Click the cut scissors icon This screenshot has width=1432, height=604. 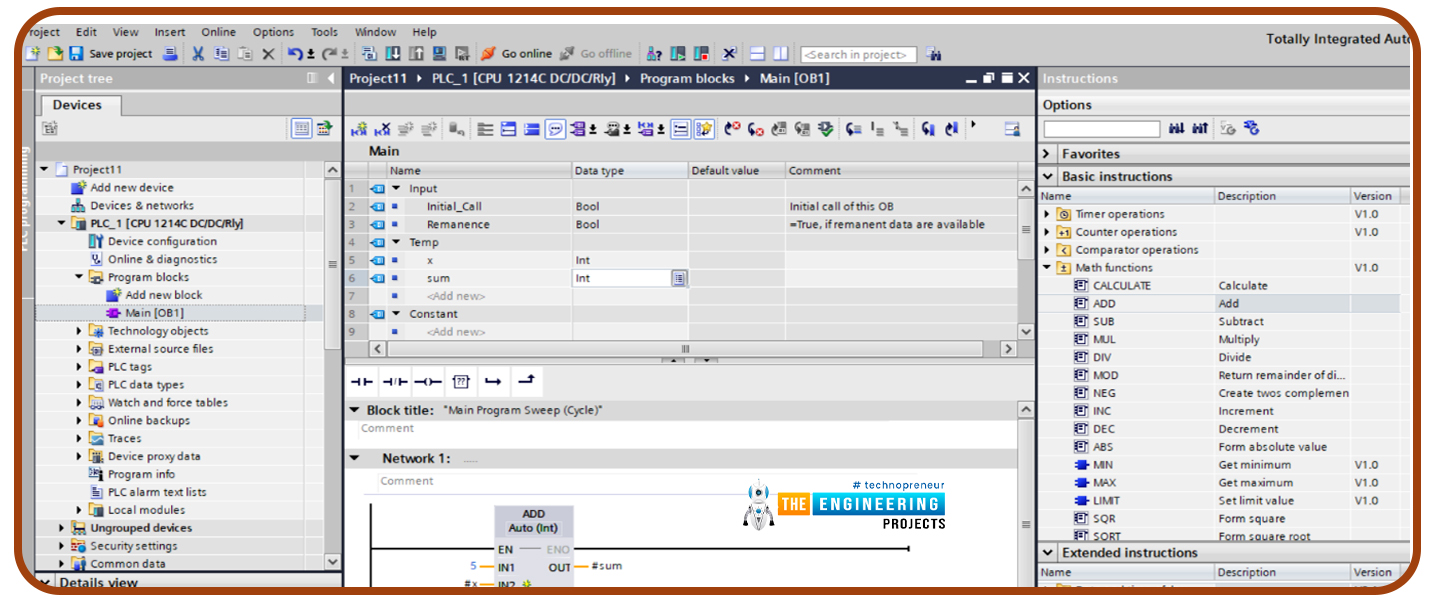(x=198, y=54)
